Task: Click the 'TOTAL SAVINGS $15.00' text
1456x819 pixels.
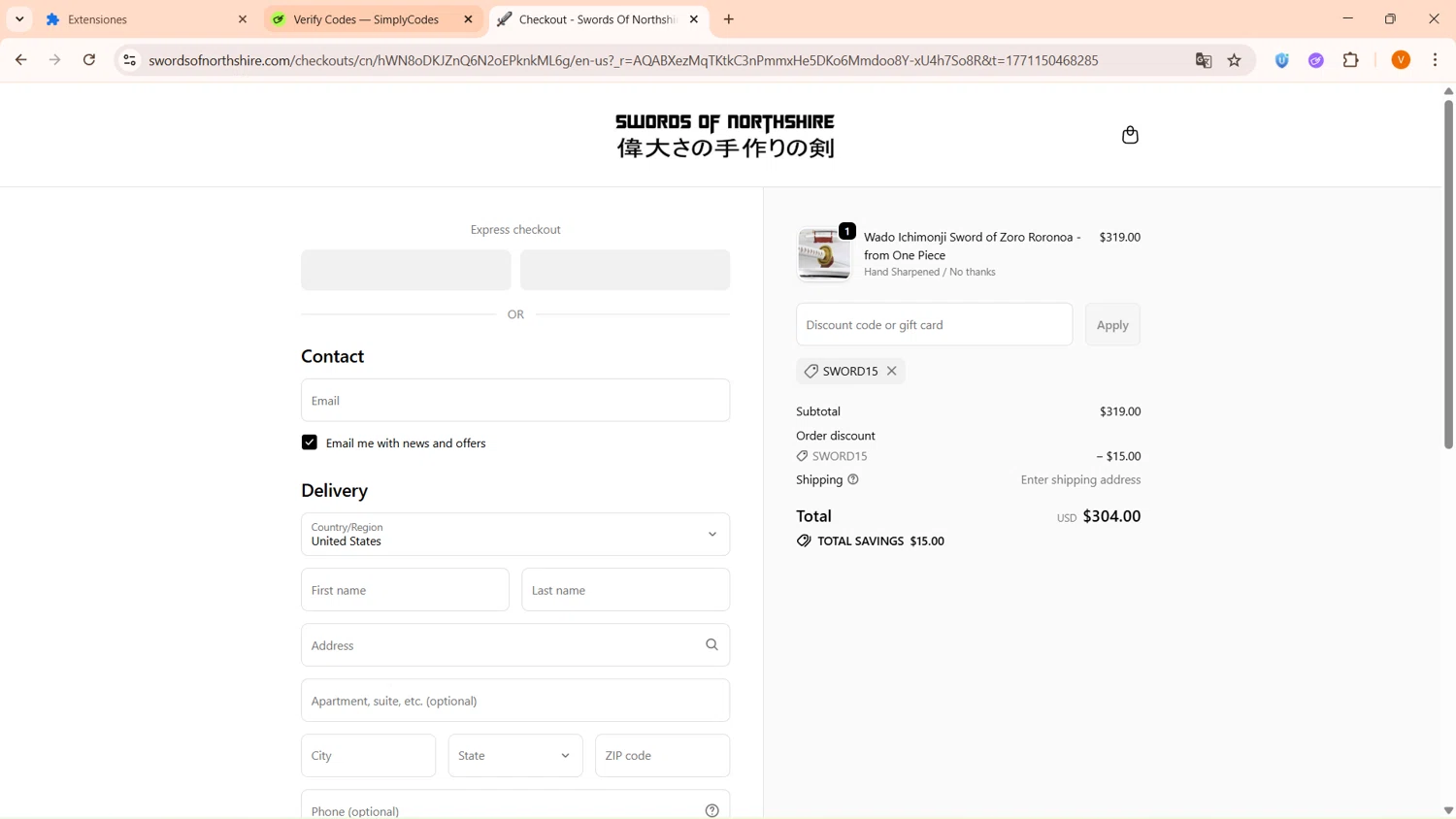Action: [880, 541]
